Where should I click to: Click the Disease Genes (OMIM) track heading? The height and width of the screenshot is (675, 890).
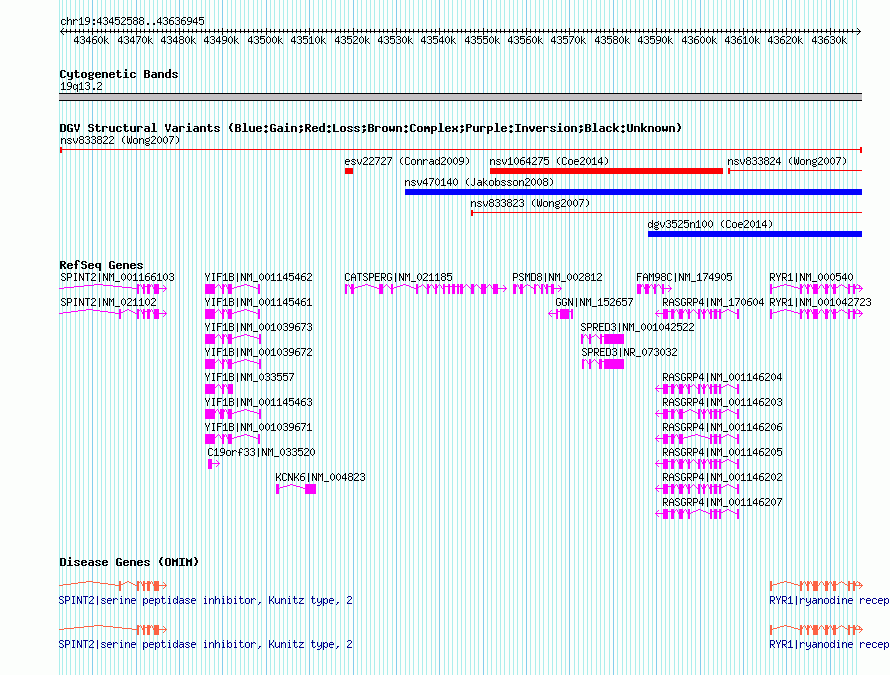coord(129,562)
